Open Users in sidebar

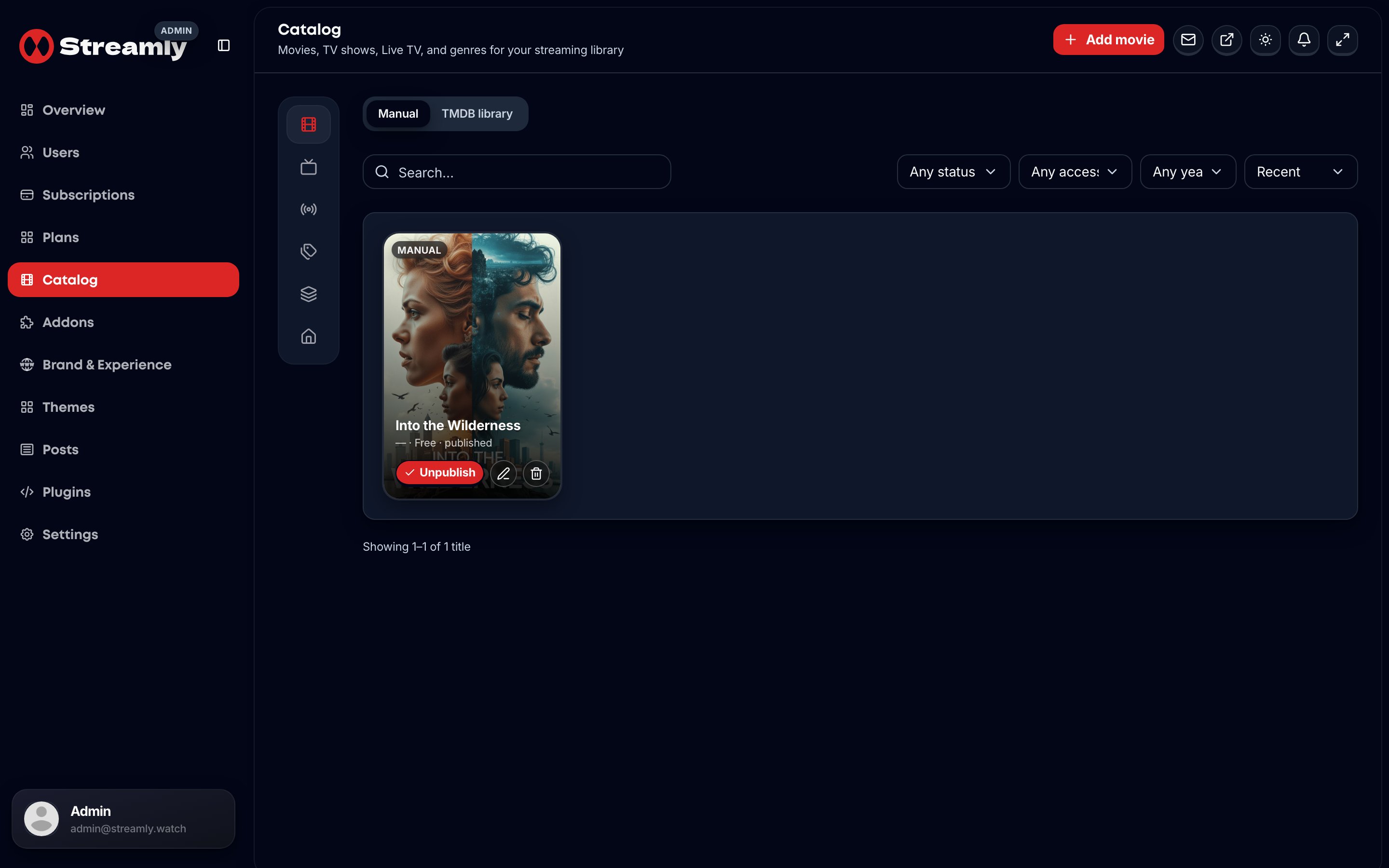coord(123,152)
